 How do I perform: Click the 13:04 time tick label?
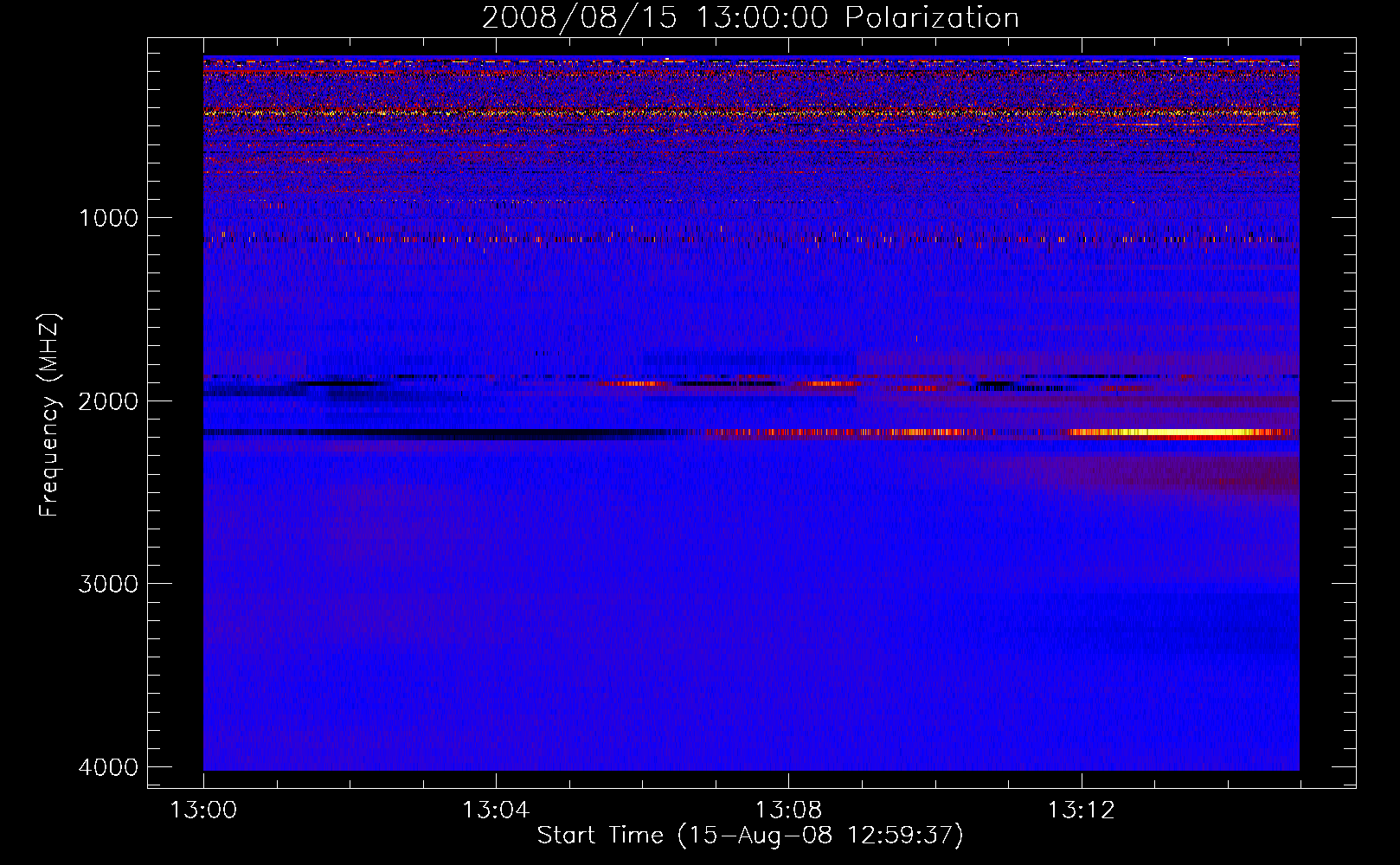tap(496, 811)
